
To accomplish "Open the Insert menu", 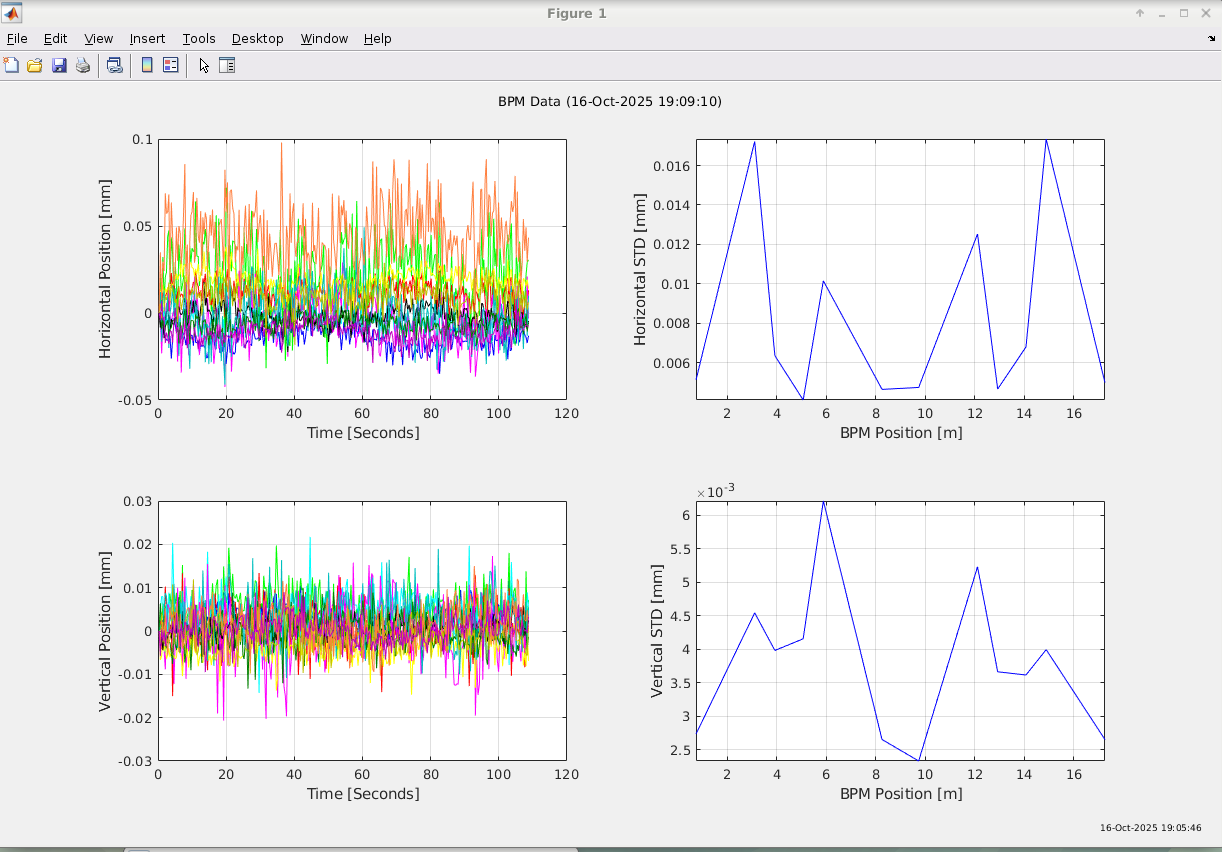I will 147,38.
